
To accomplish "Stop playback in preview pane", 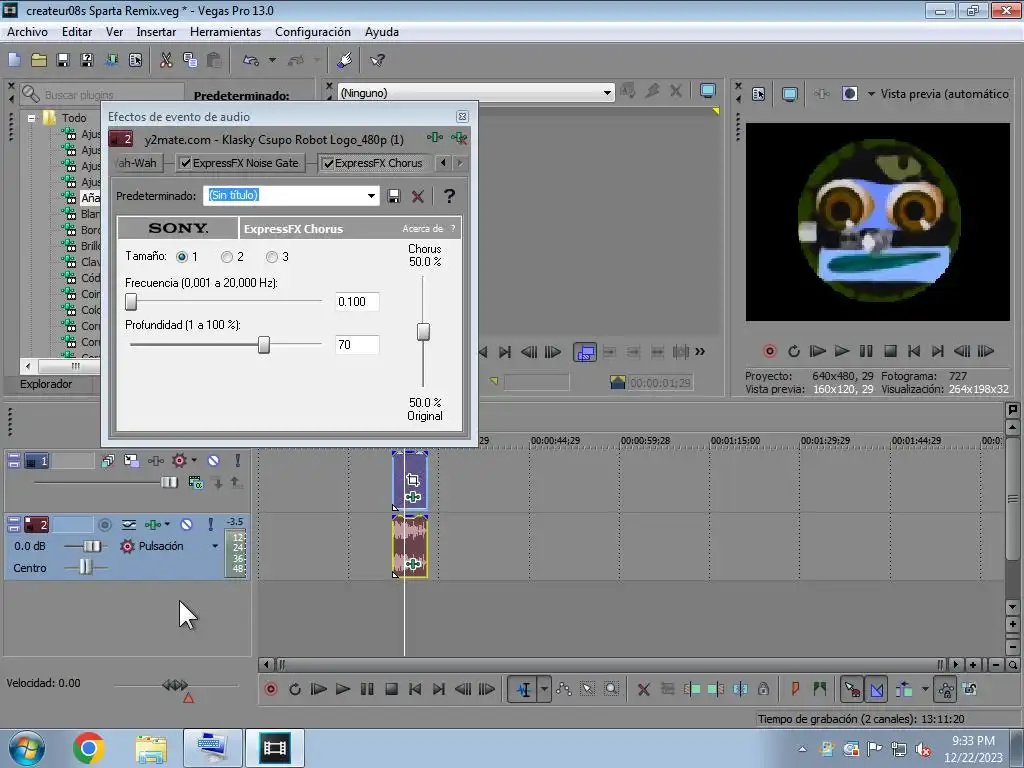I will point(889,351).
